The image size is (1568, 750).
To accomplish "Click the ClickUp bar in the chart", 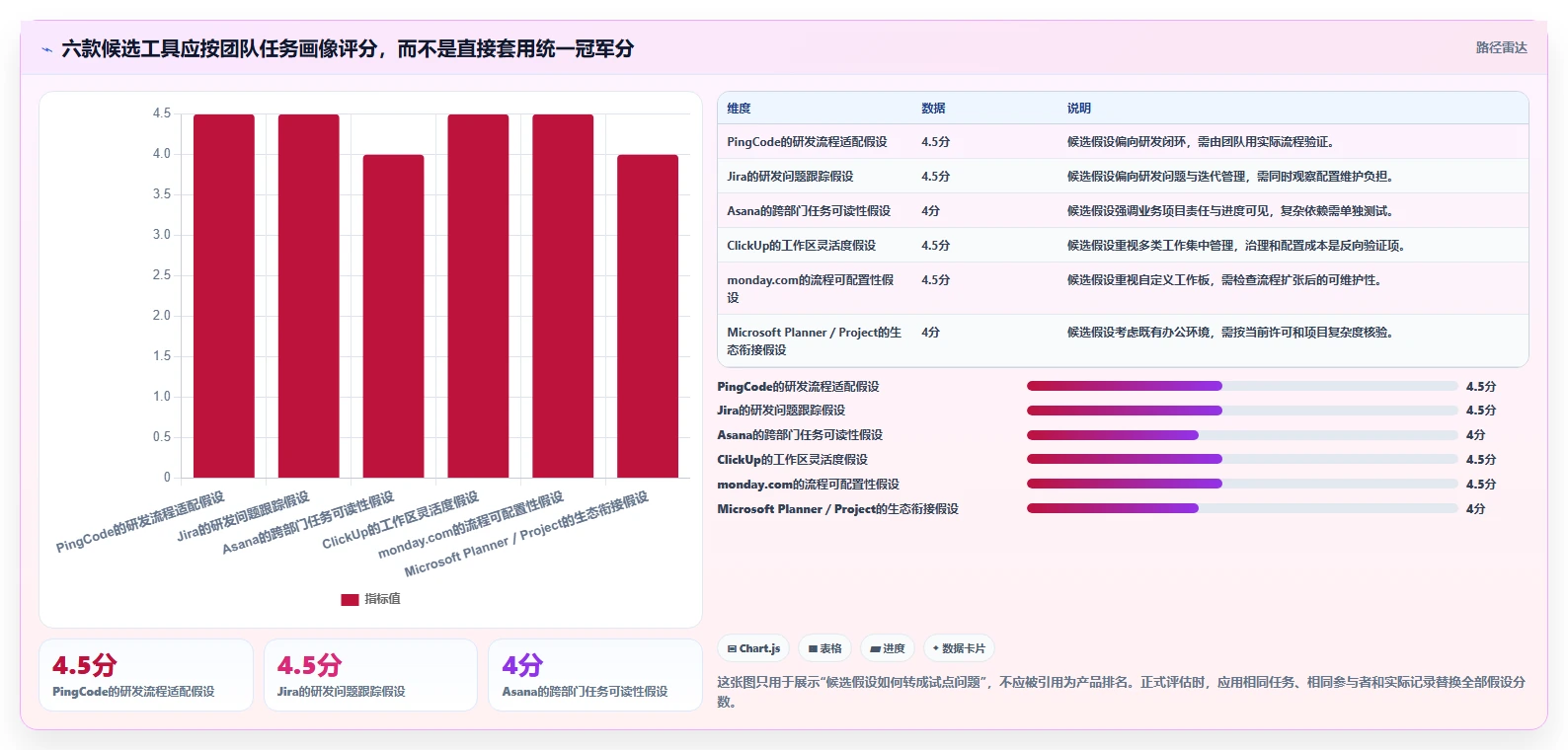I will 478,296.
